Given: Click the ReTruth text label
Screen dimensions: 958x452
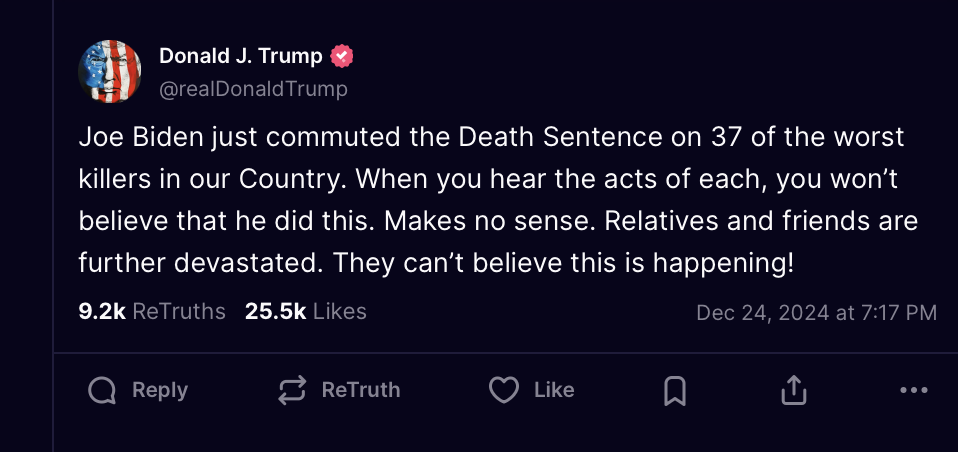Looking at the screenshot, I should pos(361,390).
